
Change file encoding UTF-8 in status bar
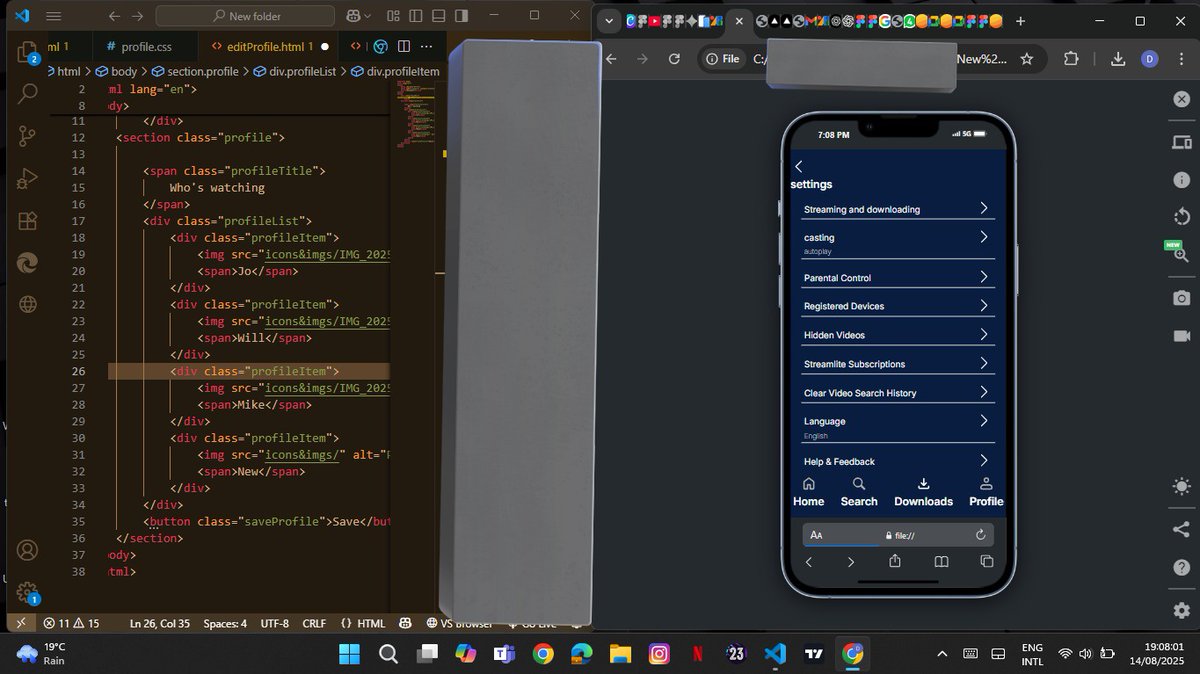click(274, 623)
